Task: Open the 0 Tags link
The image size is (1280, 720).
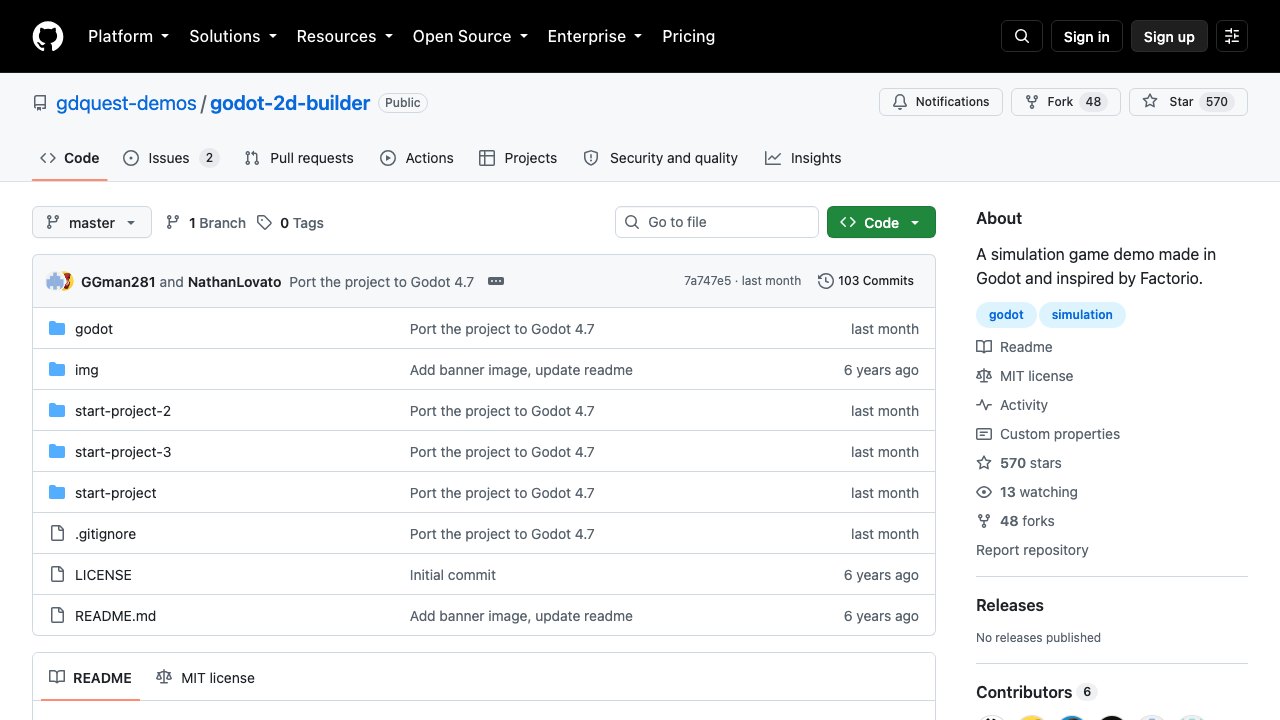Action: click(x=291, y=223)
